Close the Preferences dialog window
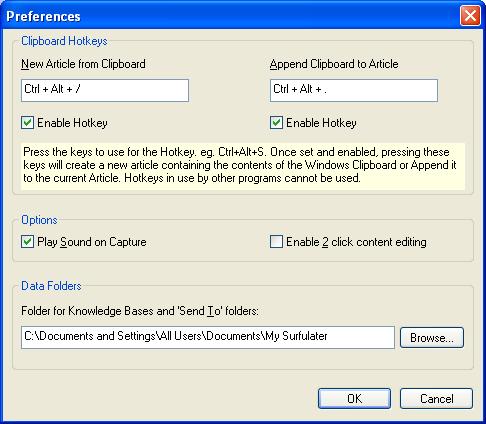This screenshot has height=424, width=486. coord(470,15)
